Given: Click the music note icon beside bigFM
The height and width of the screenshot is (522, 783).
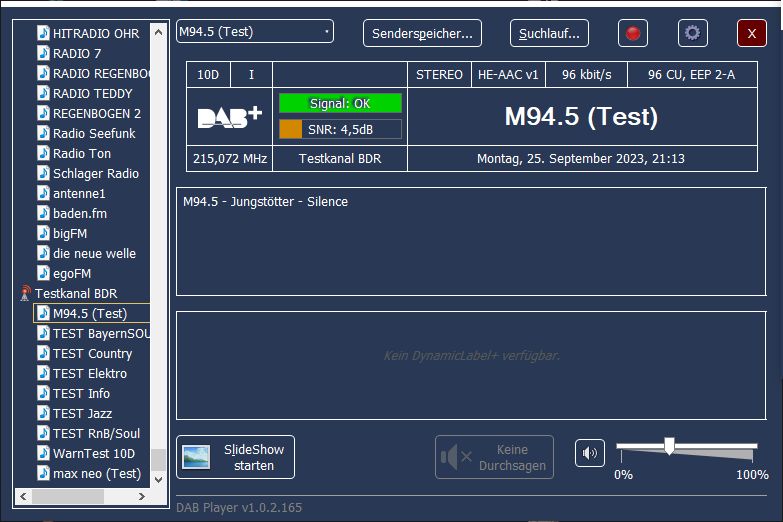Looking at the screenshot, I should [43, 233].
